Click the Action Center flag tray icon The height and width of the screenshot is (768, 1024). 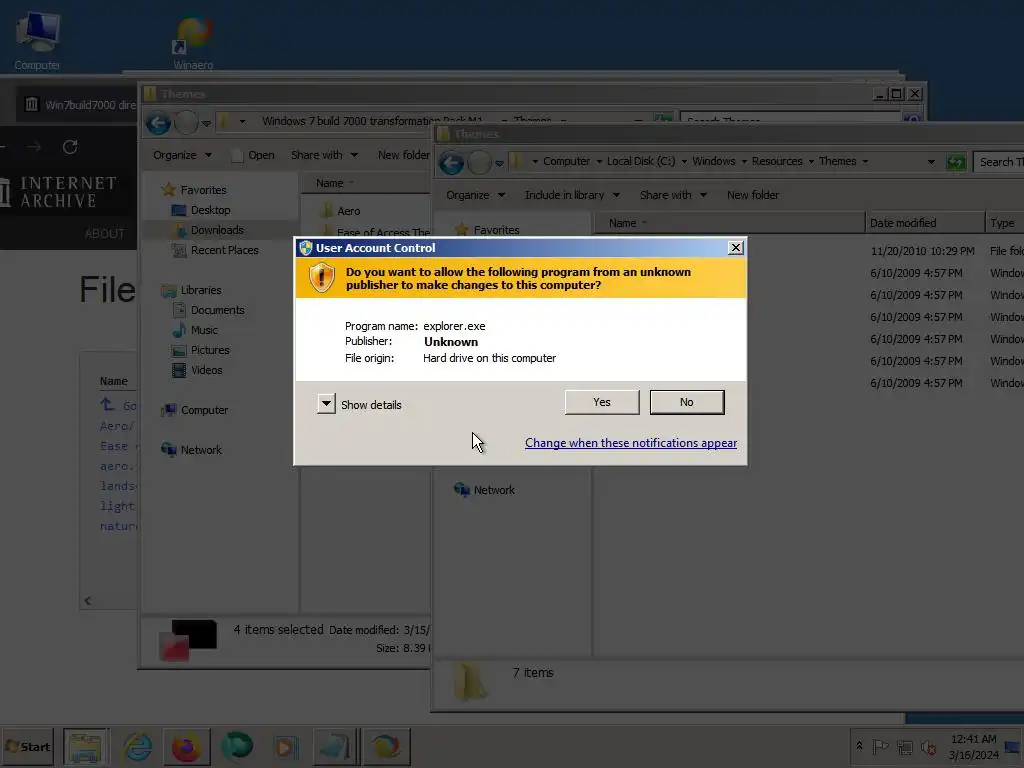click(x=880, y=746)
